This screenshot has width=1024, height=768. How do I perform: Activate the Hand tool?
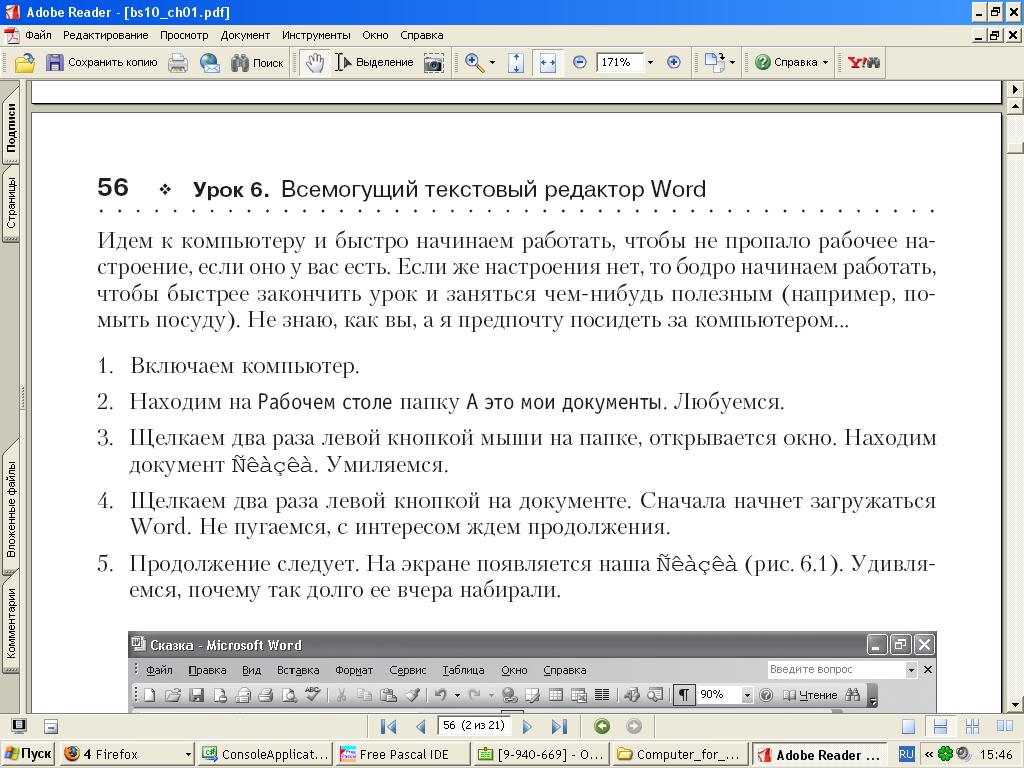315,63
